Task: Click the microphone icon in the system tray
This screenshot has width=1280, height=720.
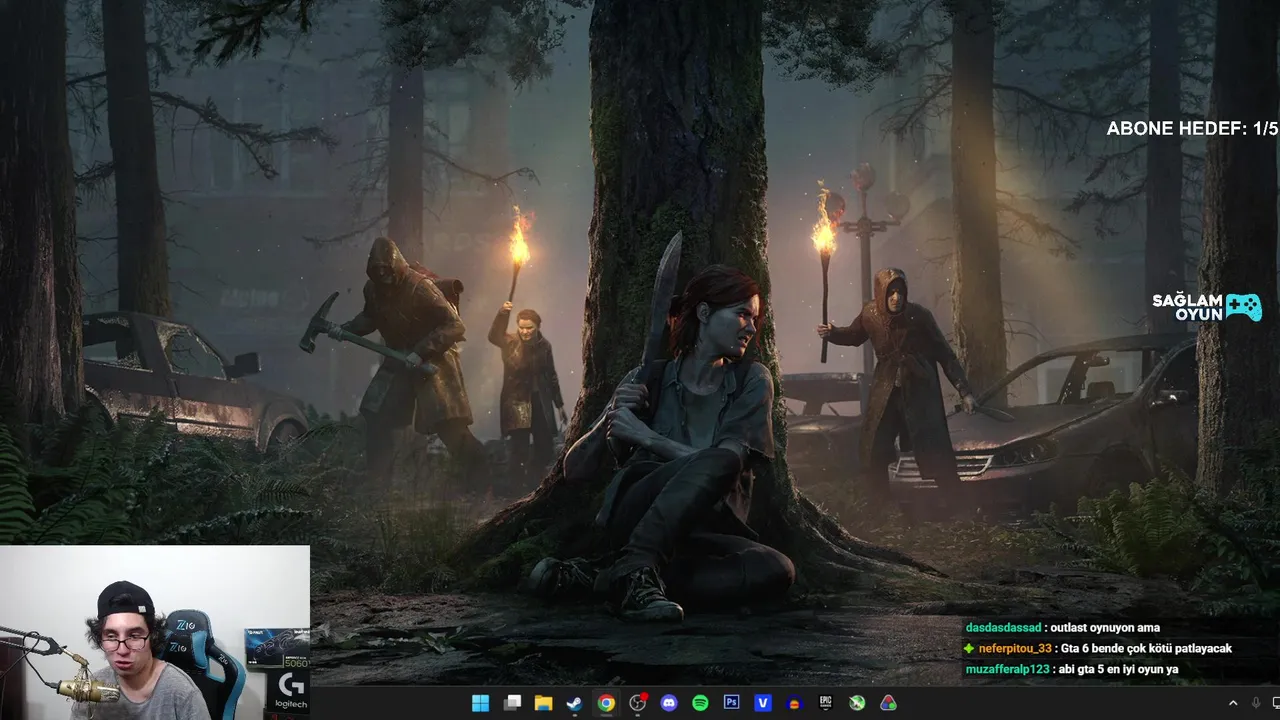Action: (1256, 703)
